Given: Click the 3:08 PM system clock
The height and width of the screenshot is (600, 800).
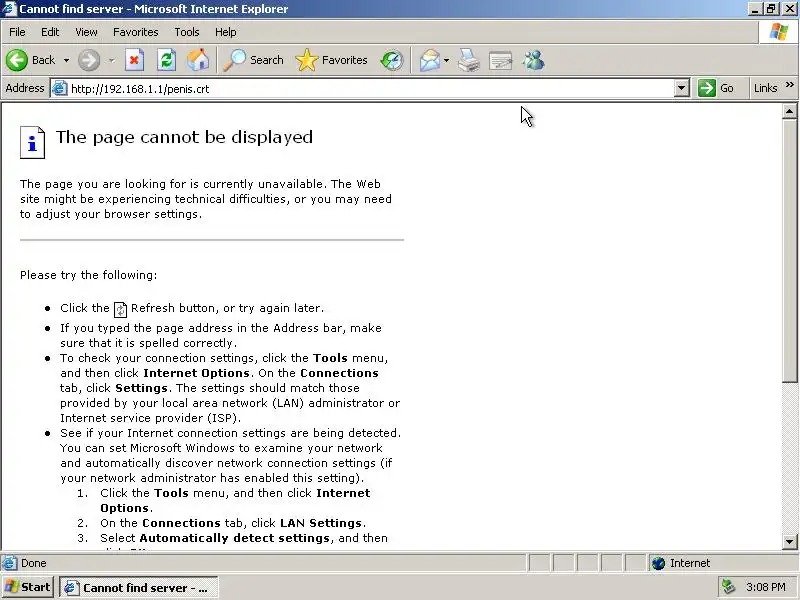Looking at the screenshot, I should click(x=765, y=587).
